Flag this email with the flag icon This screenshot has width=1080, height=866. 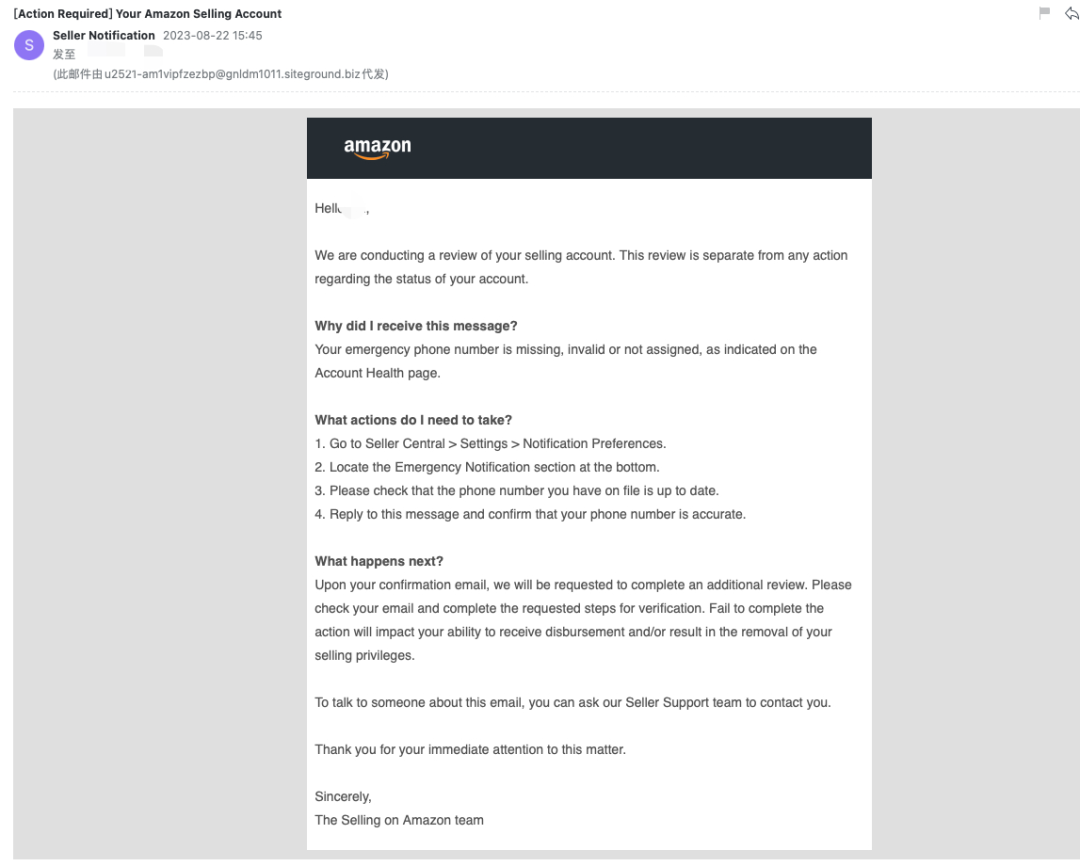(1045, 13)
